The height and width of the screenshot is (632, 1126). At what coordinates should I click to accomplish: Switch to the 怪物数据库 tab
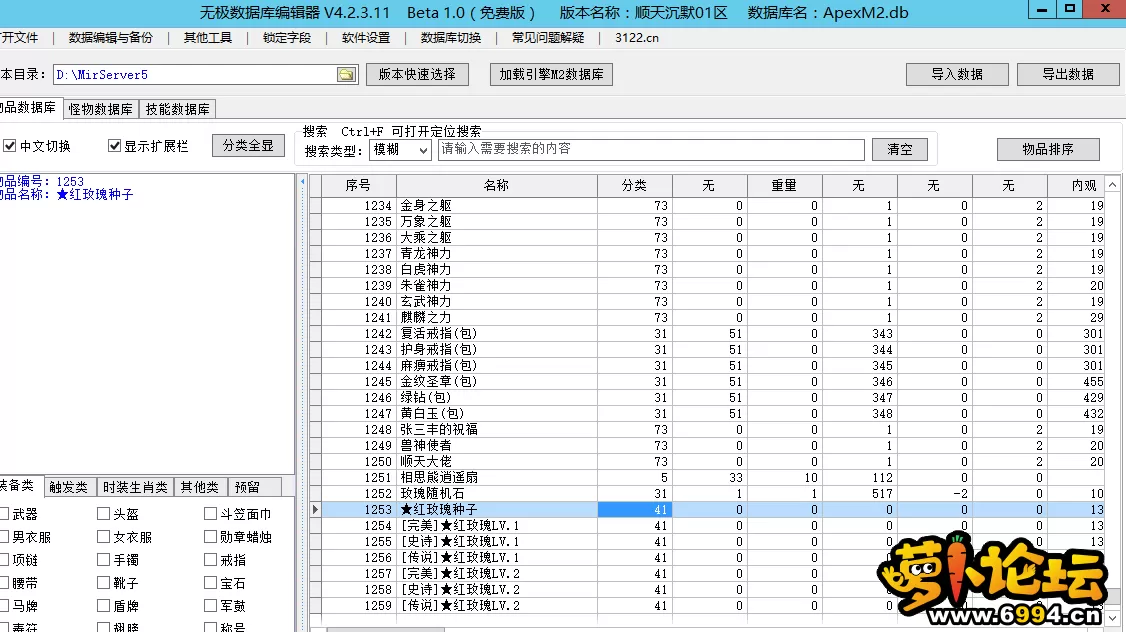coord(101,109)
